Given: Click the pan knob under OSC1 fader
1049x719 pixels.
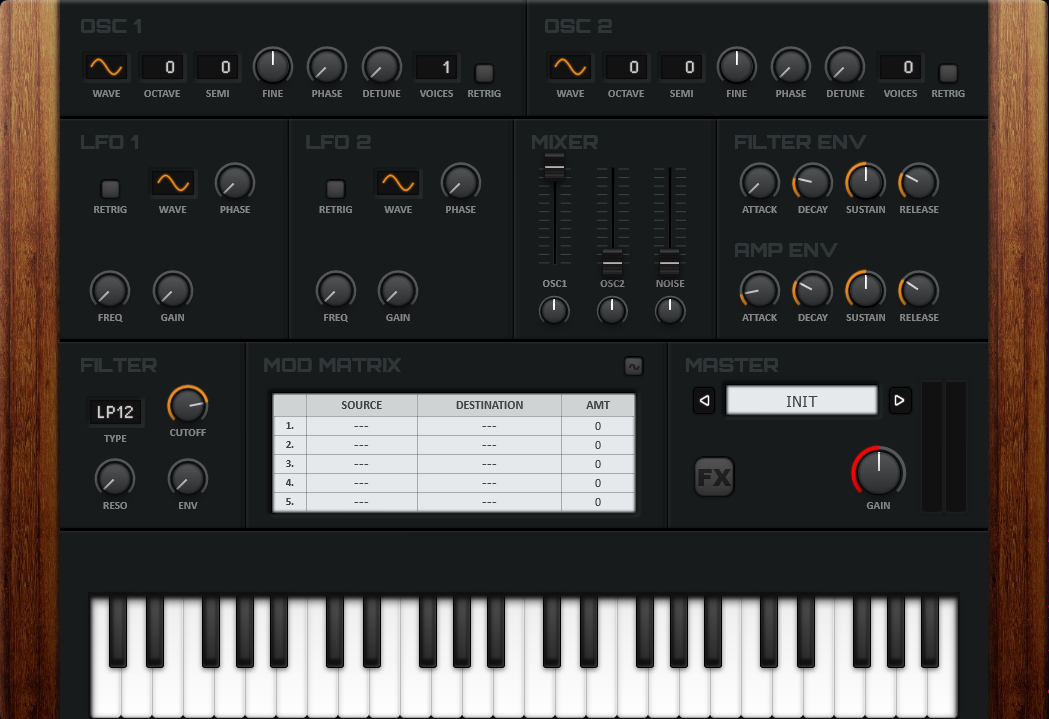Looking at the screenshot, I should [x=554, y=311].
